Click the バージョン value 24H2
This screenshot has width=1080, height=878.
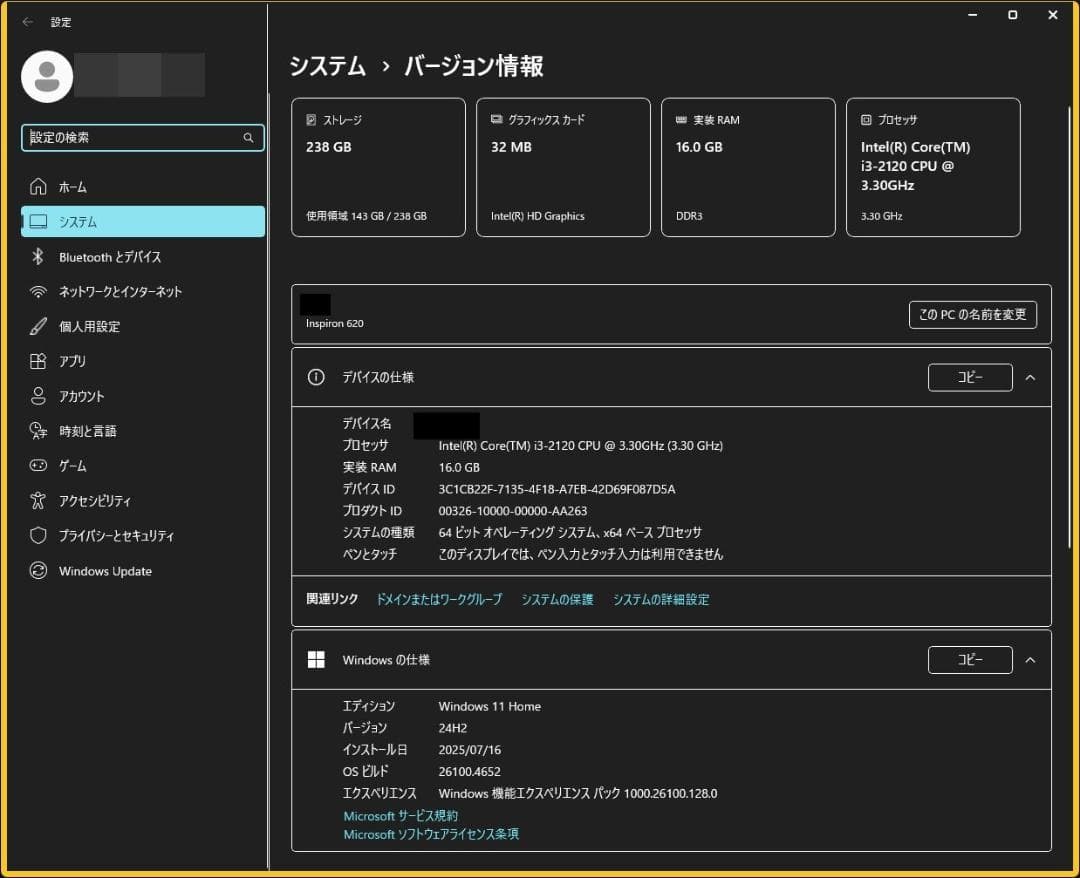[453, 728]
